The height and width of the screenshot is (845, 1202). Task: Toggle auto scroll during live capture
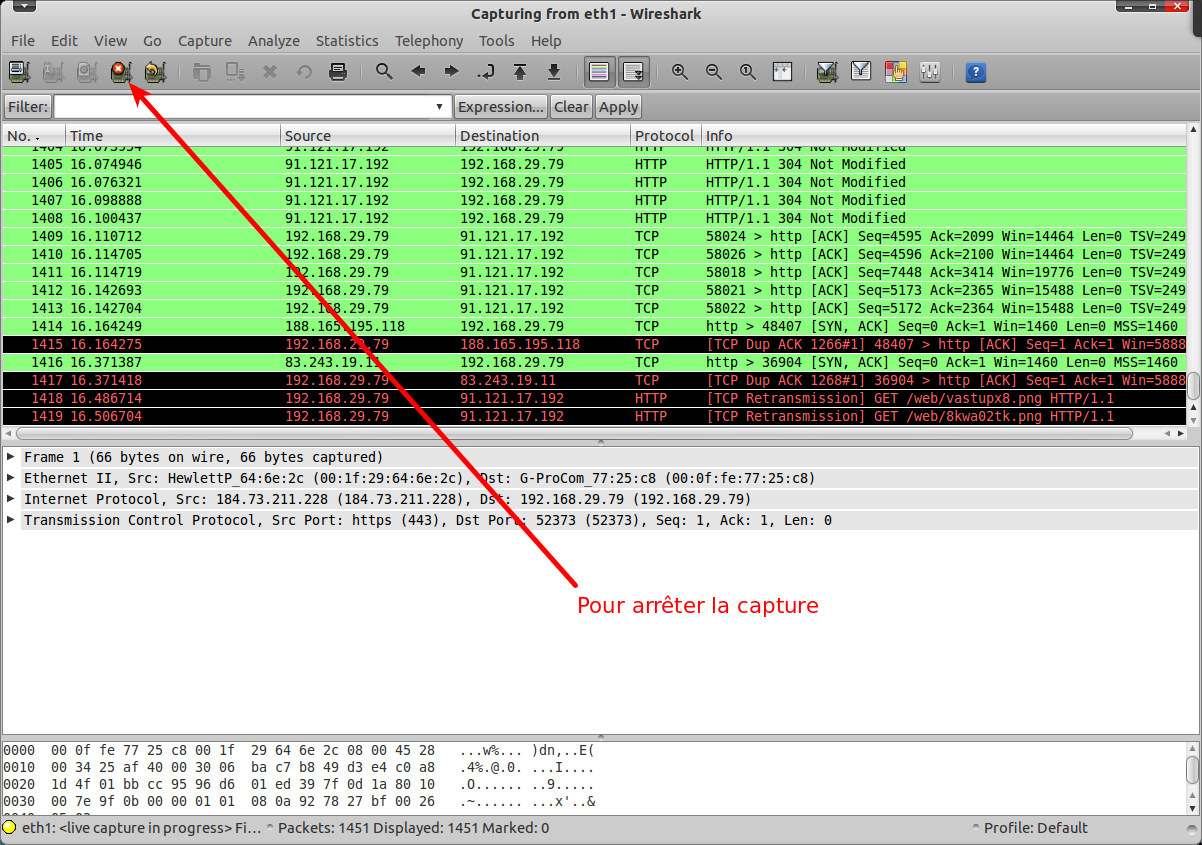633,72
